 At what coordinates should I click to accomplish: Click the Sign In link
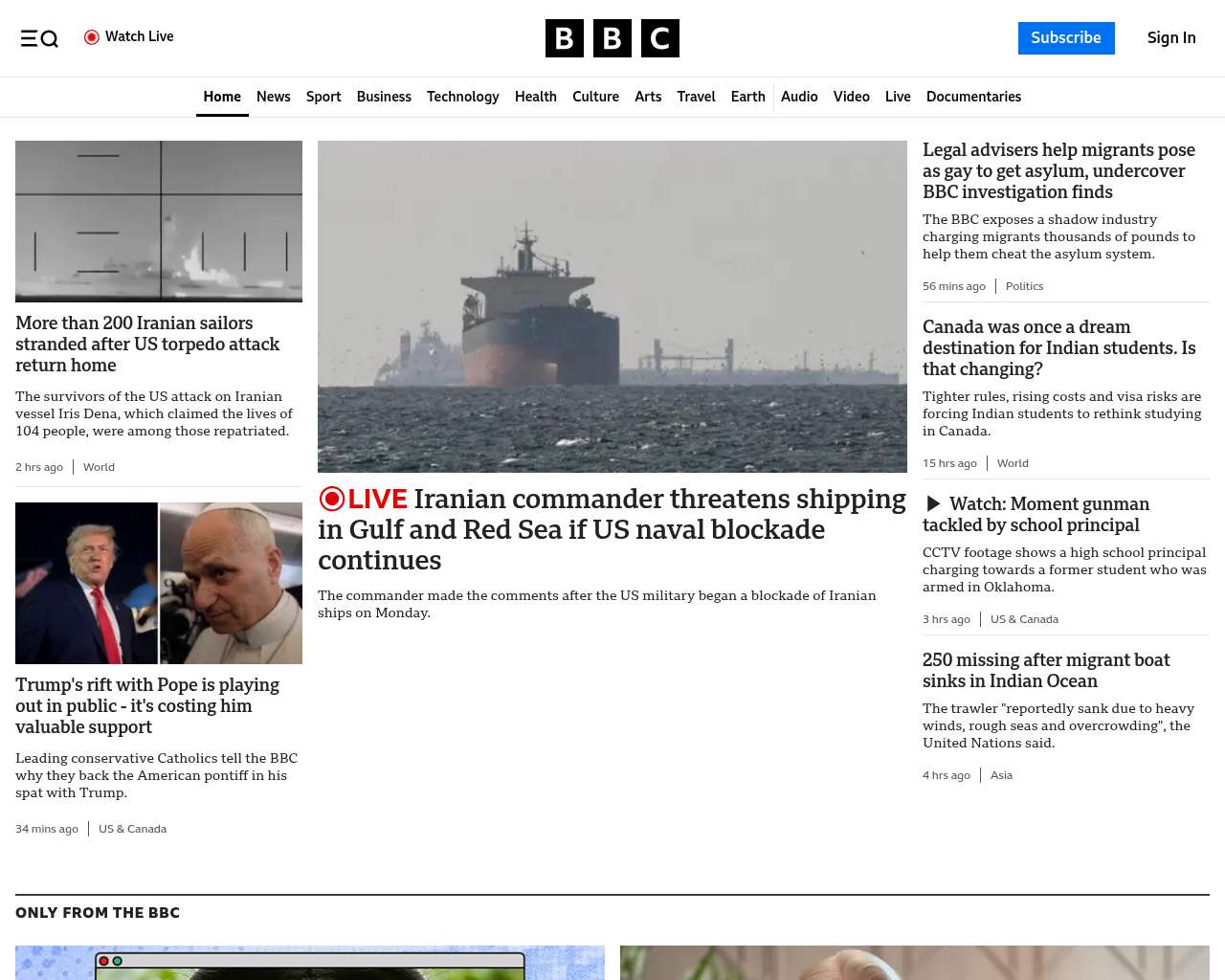point(1170,38)
